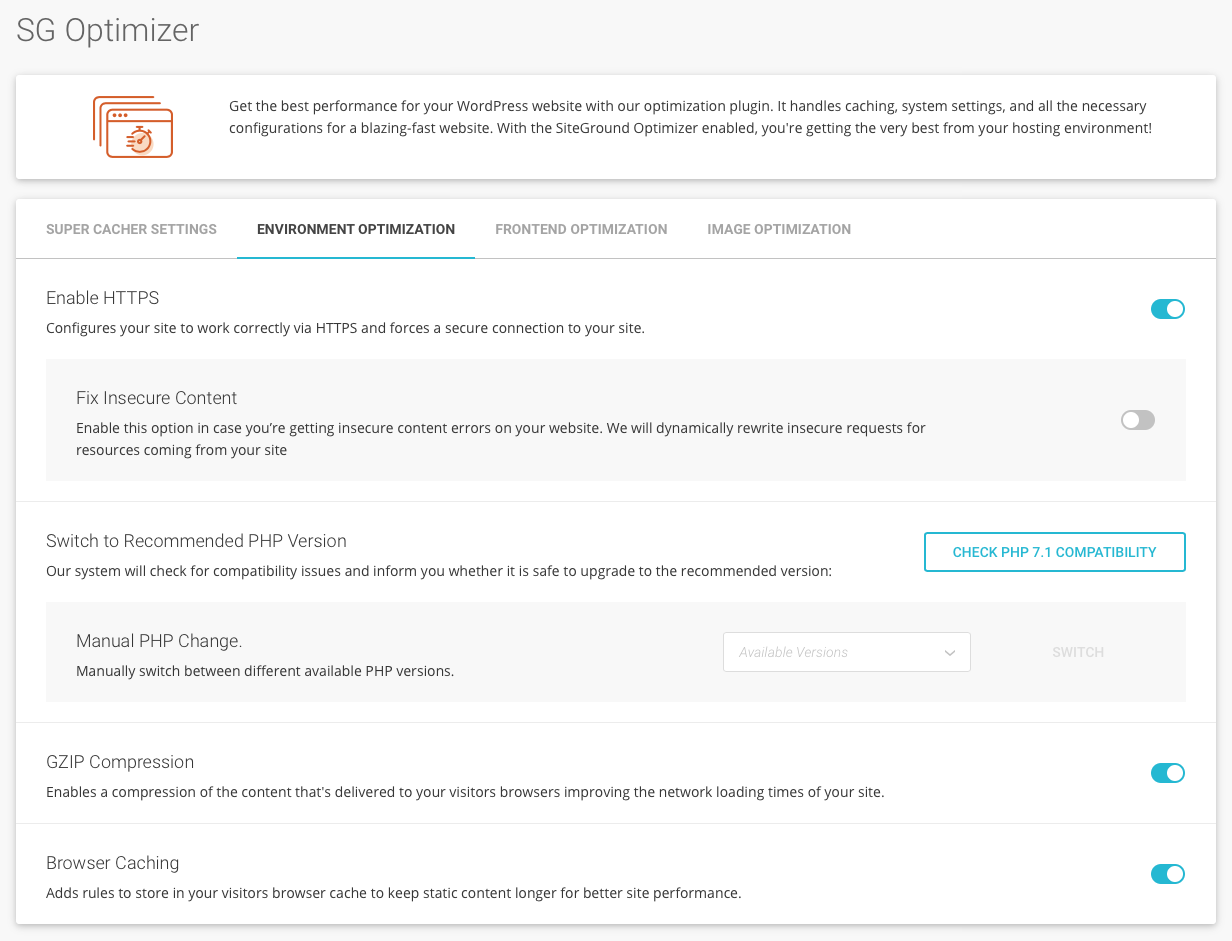Go to Frontend Optimization tab

pyautogui.click(x=581, y=229)
